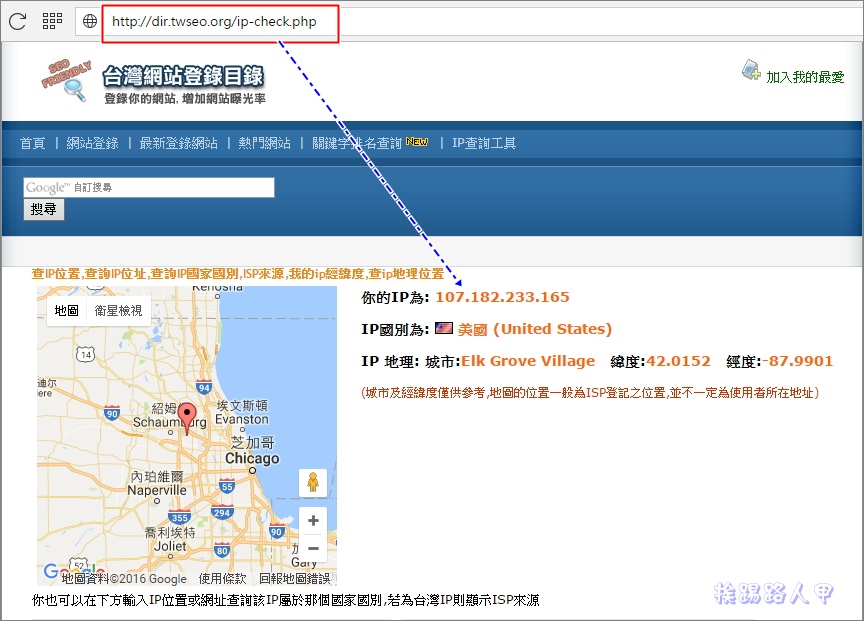Image resolution: width=864 pixels, height=621 pixels.
Task: Select the IP address 107.182.233.165
Action: click(x=503, y=297)
